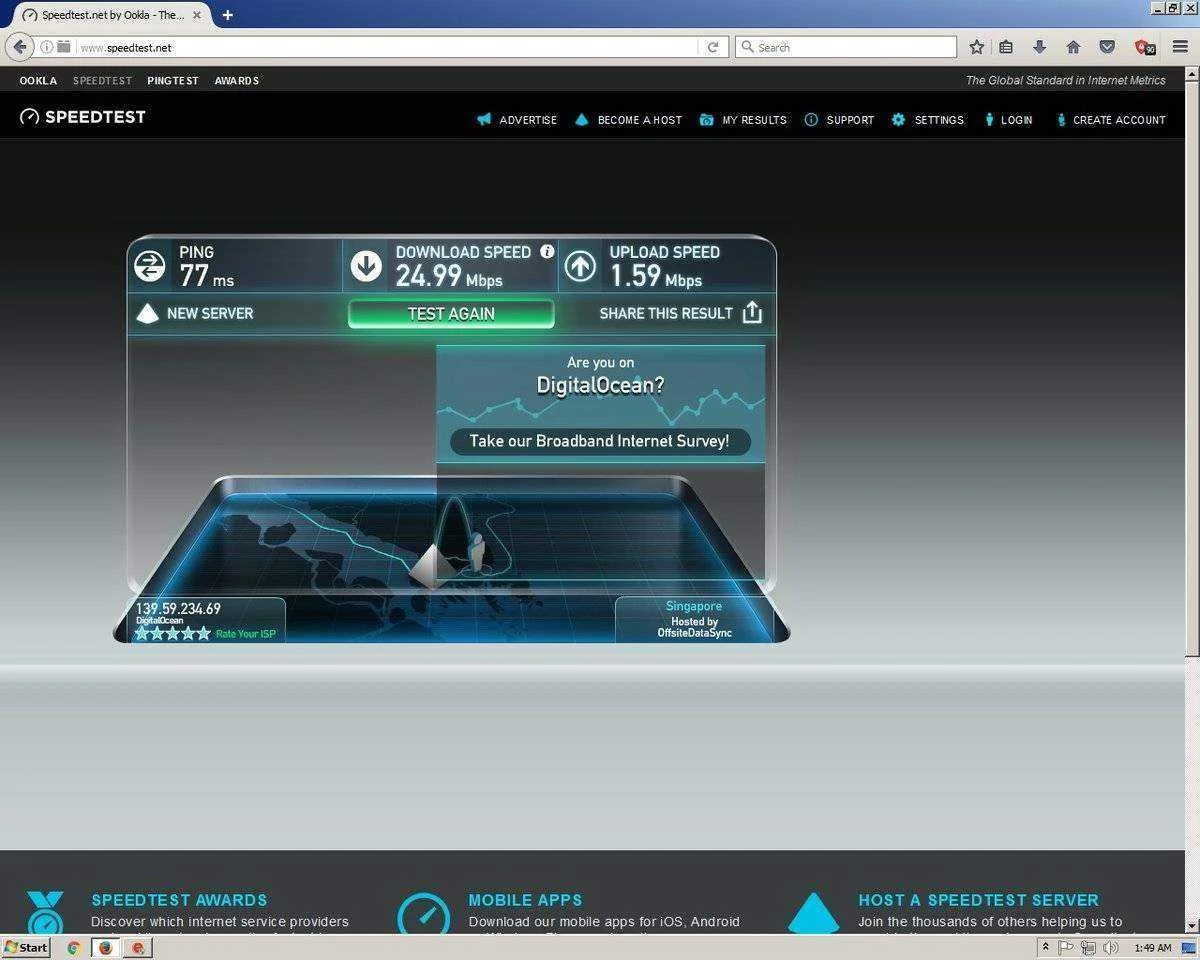The image size is (1200, 960).
Task: Show hidden system tray icons arrow
Action: (1045, 947)
